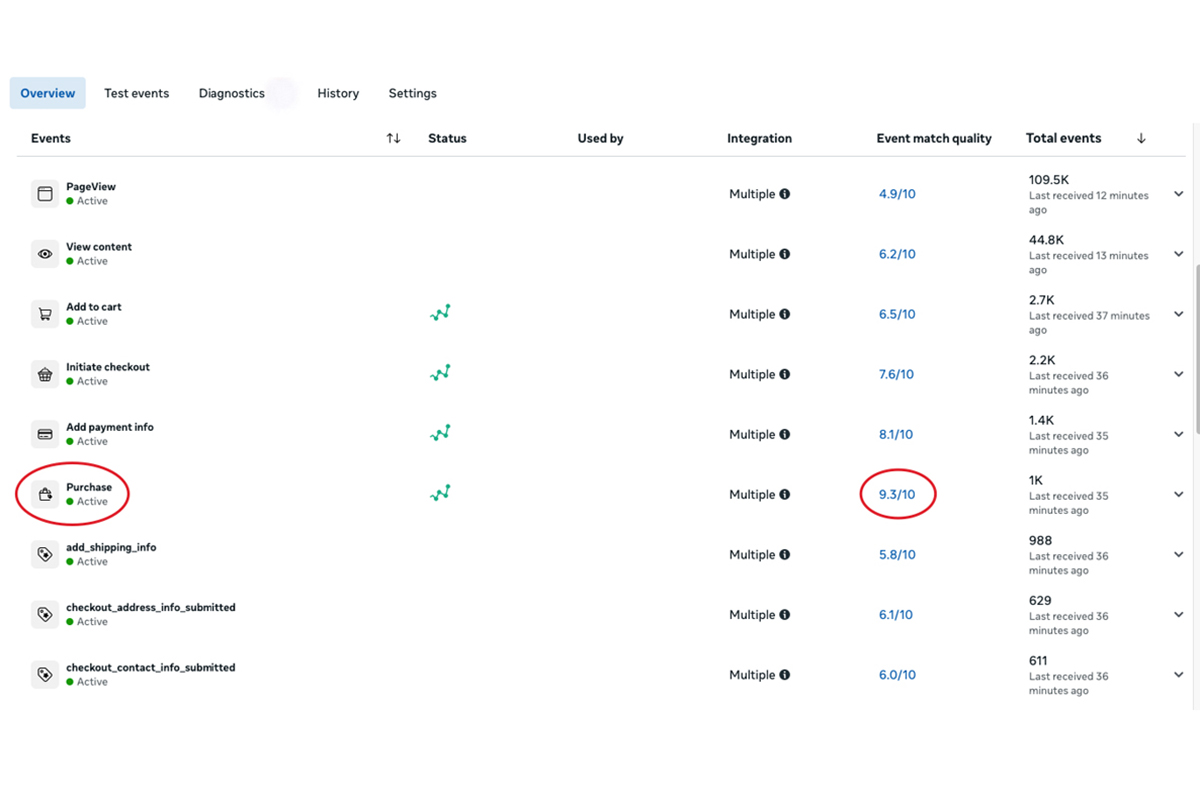
Task: Click the Add to cart icon
Action: [45, 314]
